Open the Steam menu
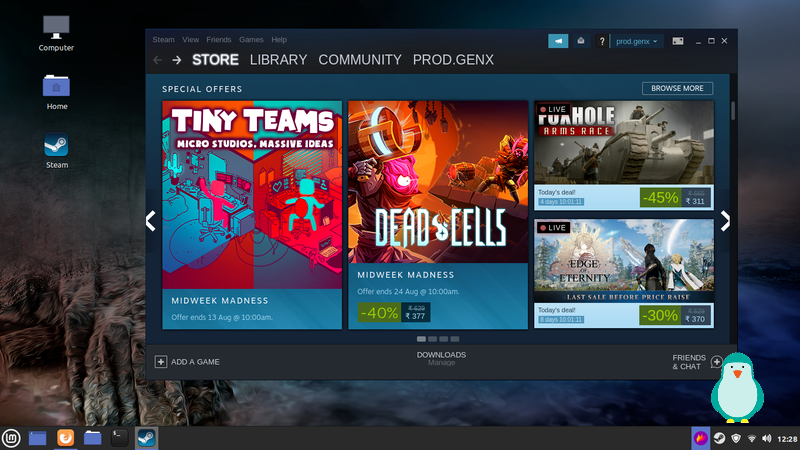The image size is (800, 450). [x=163, y=39]
